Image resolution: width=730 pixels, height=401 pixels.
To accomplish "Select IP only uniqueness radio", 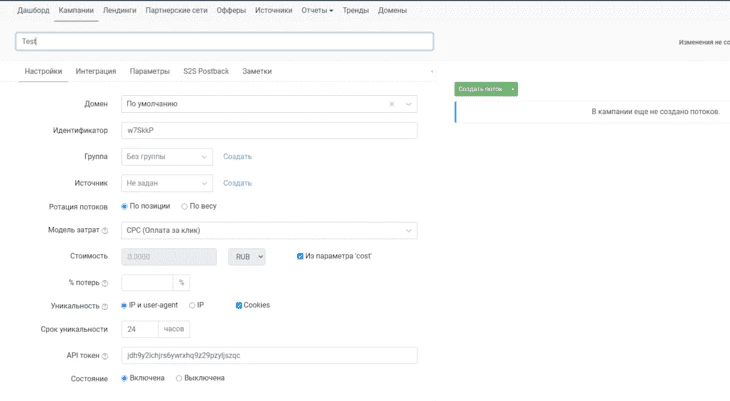I will pyautogui.click(x=192, y=306).
